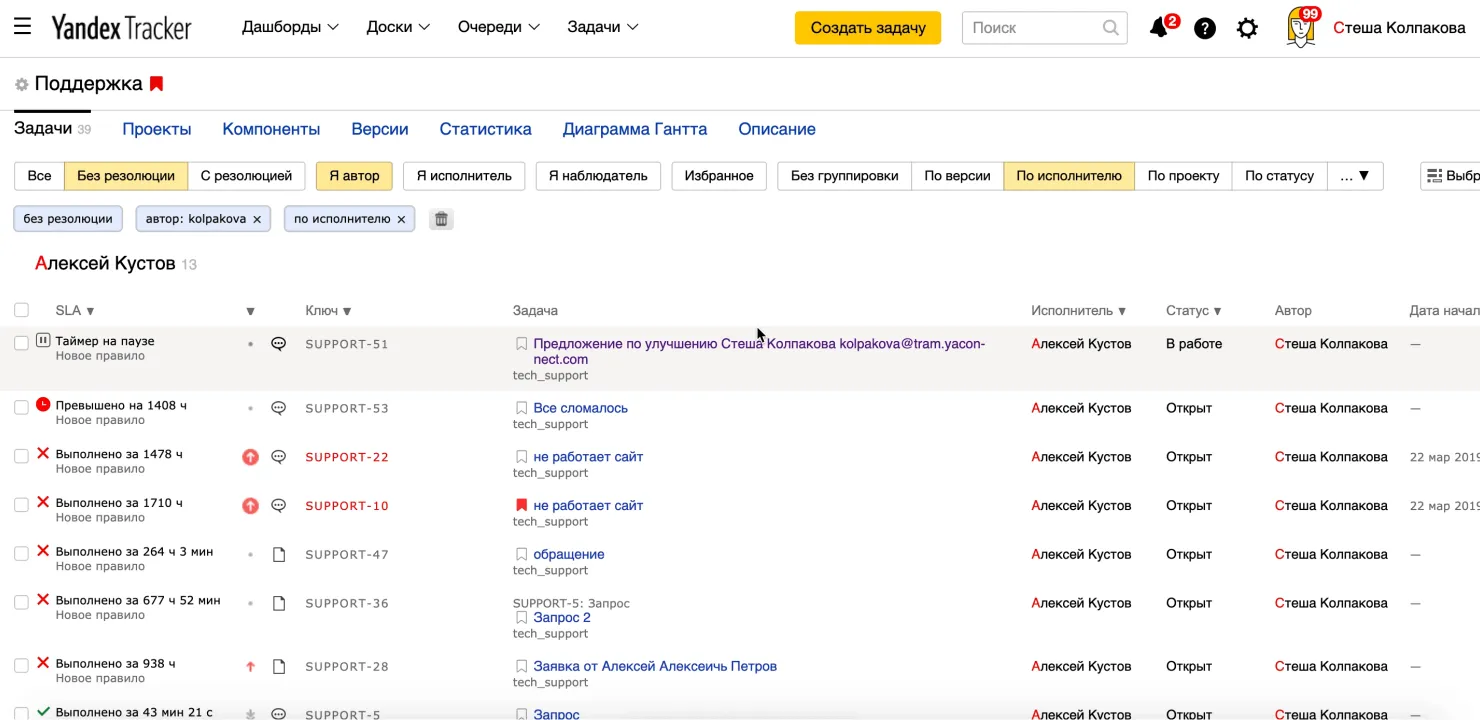Screen dimensions: 1480x720
Task: Click the trash icon to clear filters
Action: click(x=441, y=218)
